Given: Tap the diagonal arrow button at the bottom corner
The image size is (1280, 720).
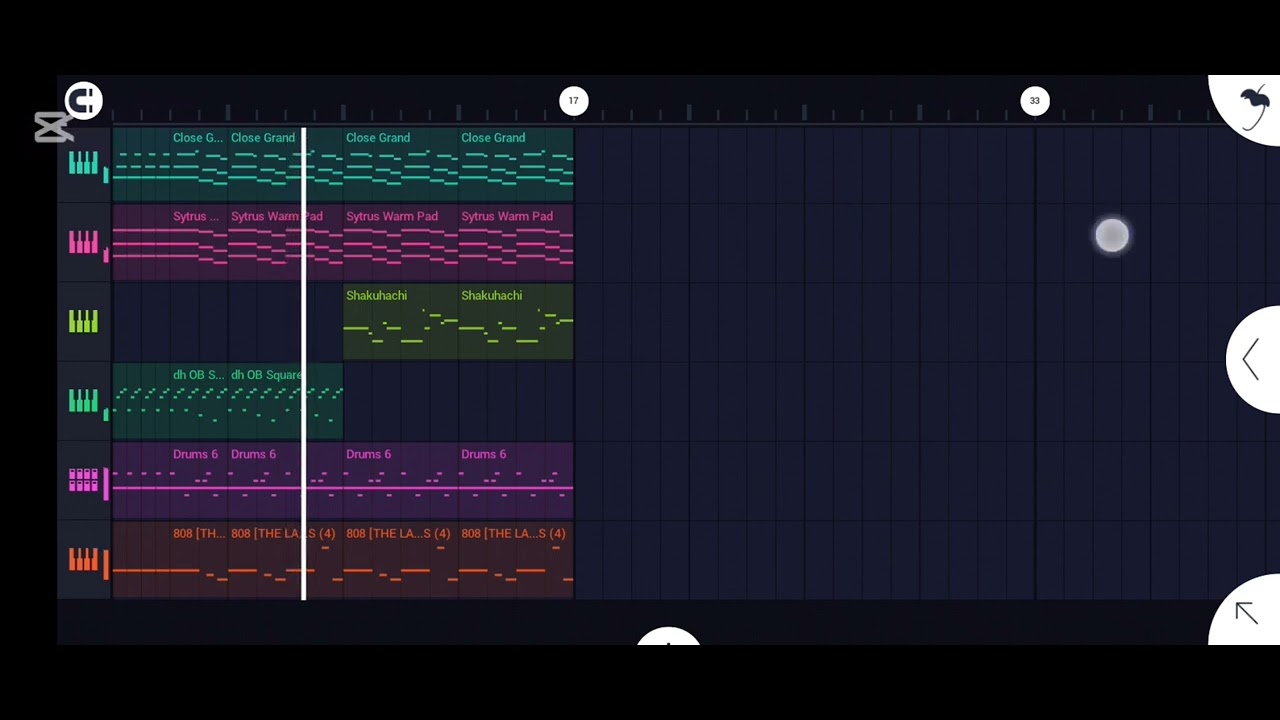Looking at the screenshot, I should point(1247,612).
